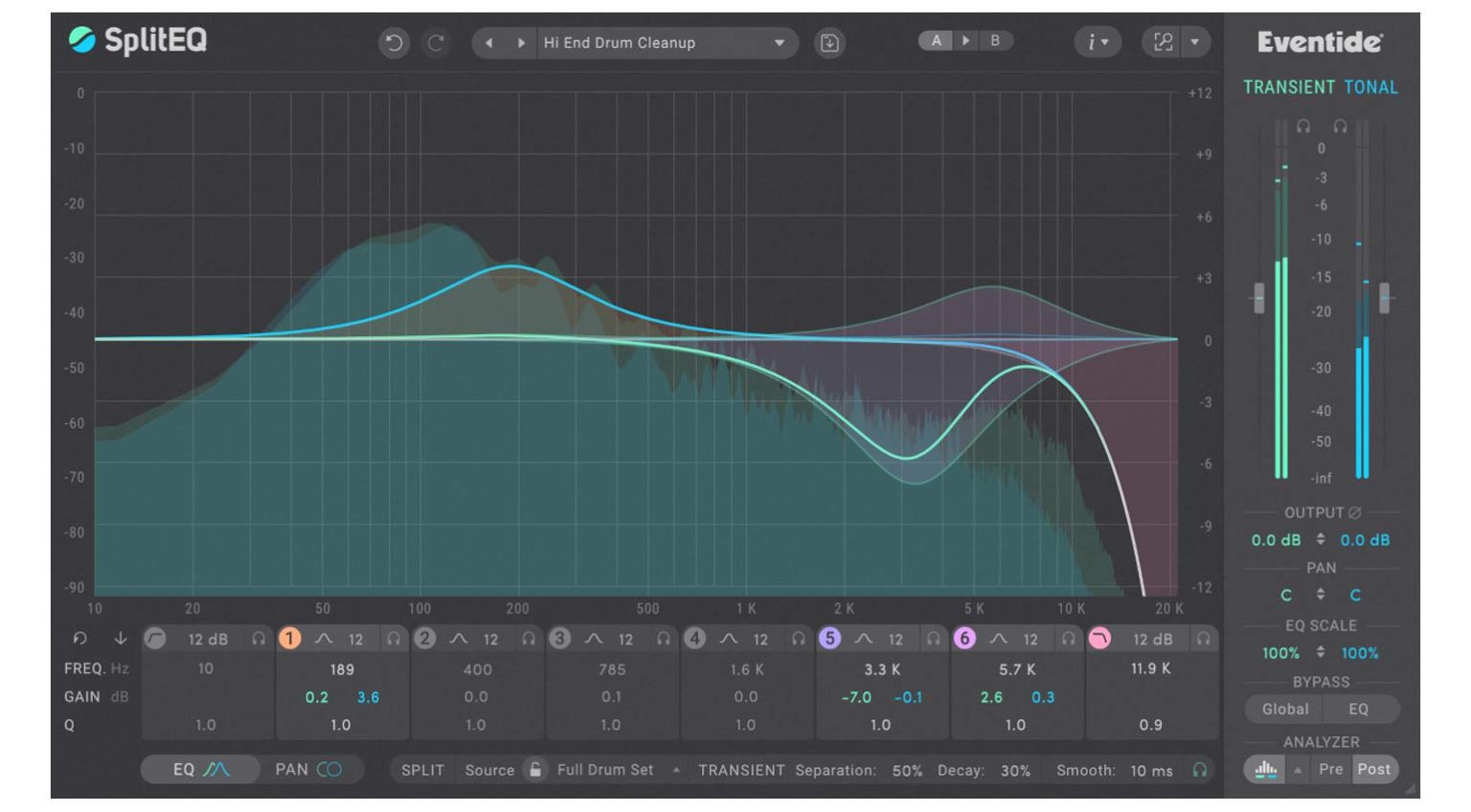Reset all bands with the circular arrow icon
The width and height of the screenshot is (1471, 812).
80,639
